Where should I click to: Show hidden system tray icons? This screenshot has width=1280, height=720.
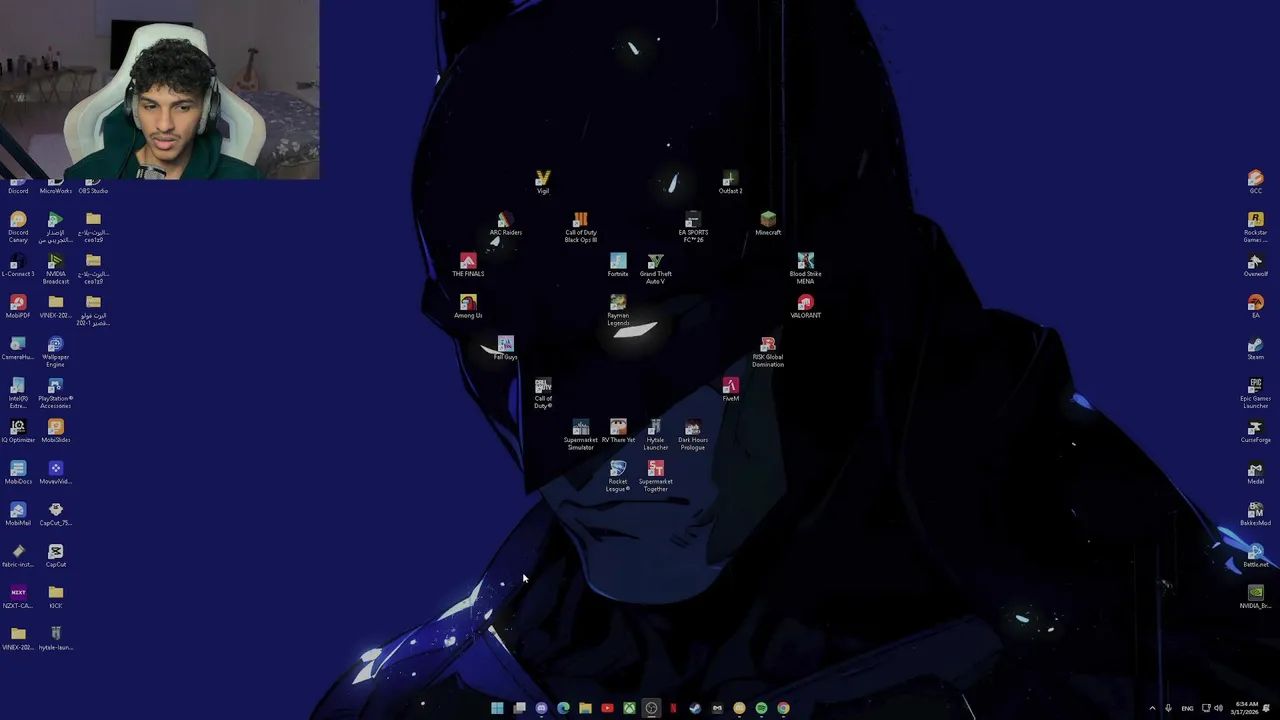(1152, 708)
